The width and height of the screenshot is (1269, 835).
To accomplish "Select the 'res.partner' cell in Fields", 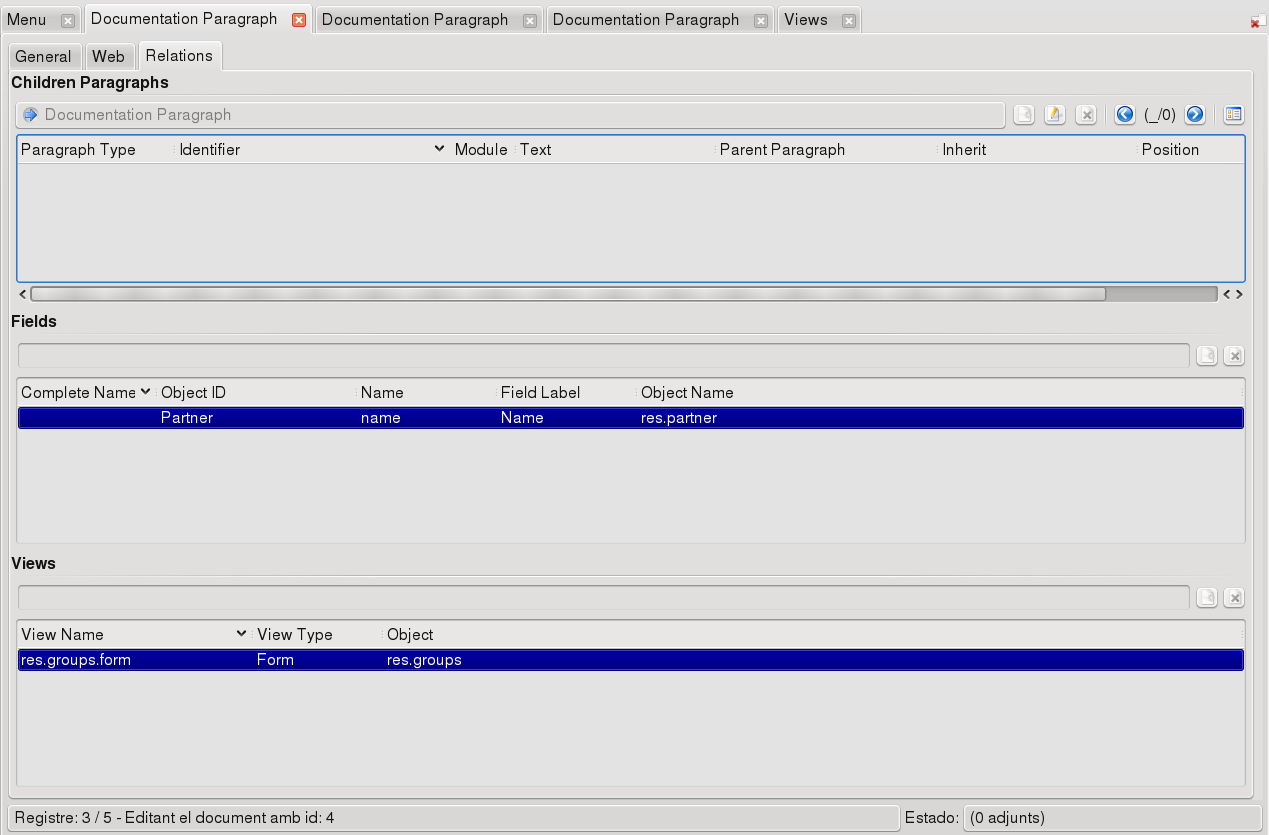I will (x=679, y=418).
